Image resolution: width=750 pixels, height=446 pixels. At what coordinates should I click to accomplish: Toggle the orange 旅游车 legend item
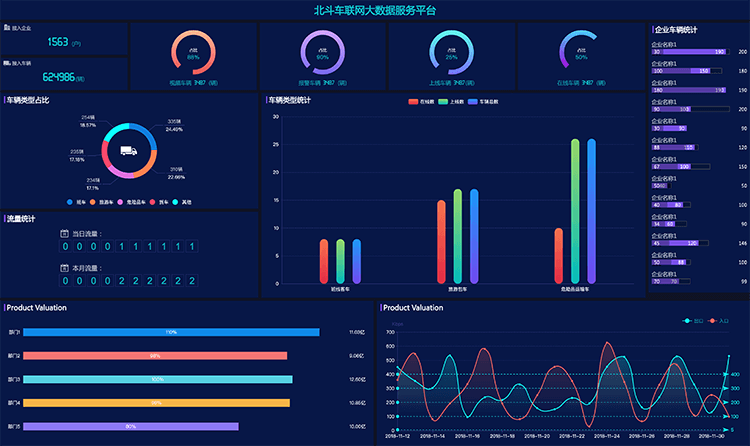coord(101,202)
